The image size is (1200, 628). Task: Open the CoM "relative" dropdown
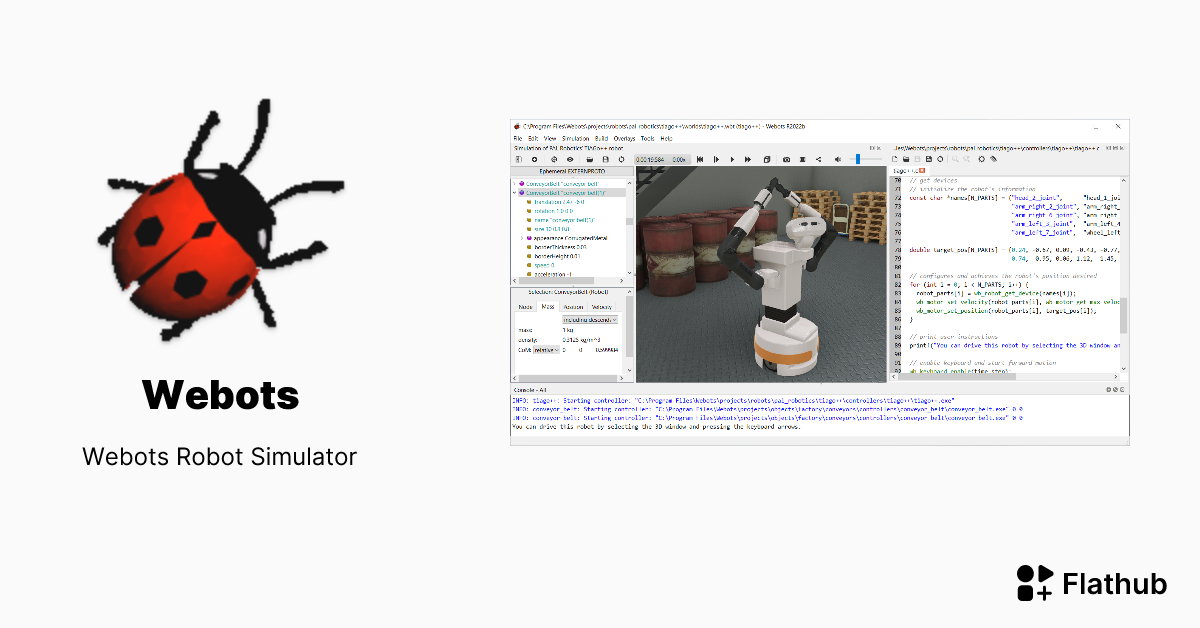[546, 350]
